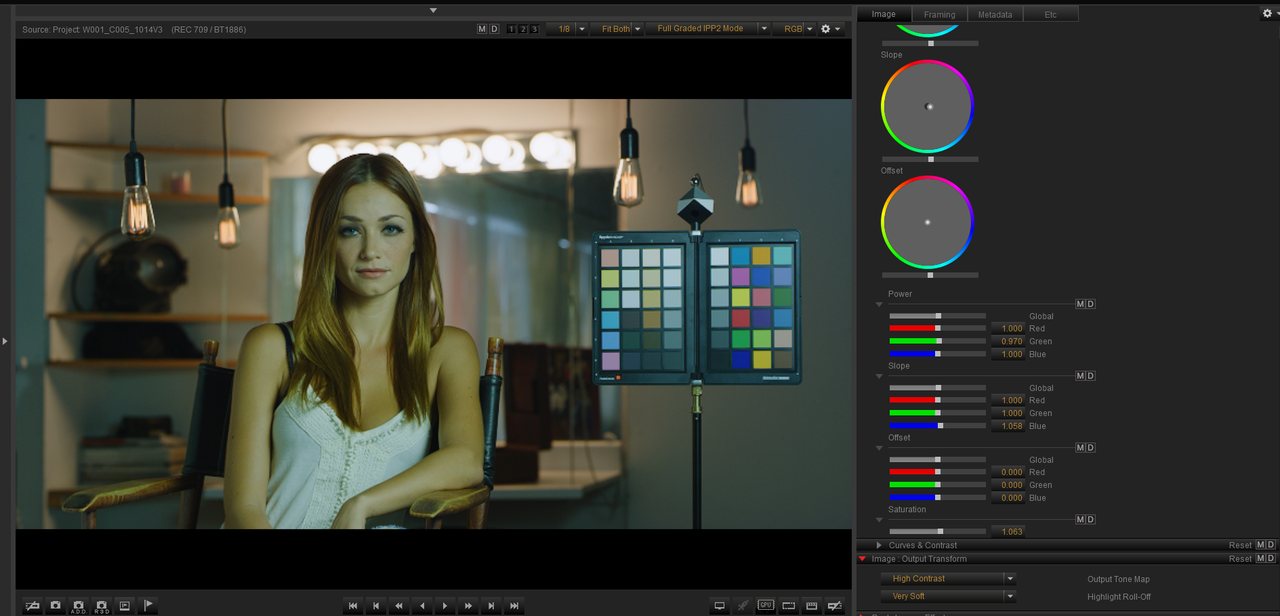Click the luminance slider under Slope wheel

[x=930, y=159]
